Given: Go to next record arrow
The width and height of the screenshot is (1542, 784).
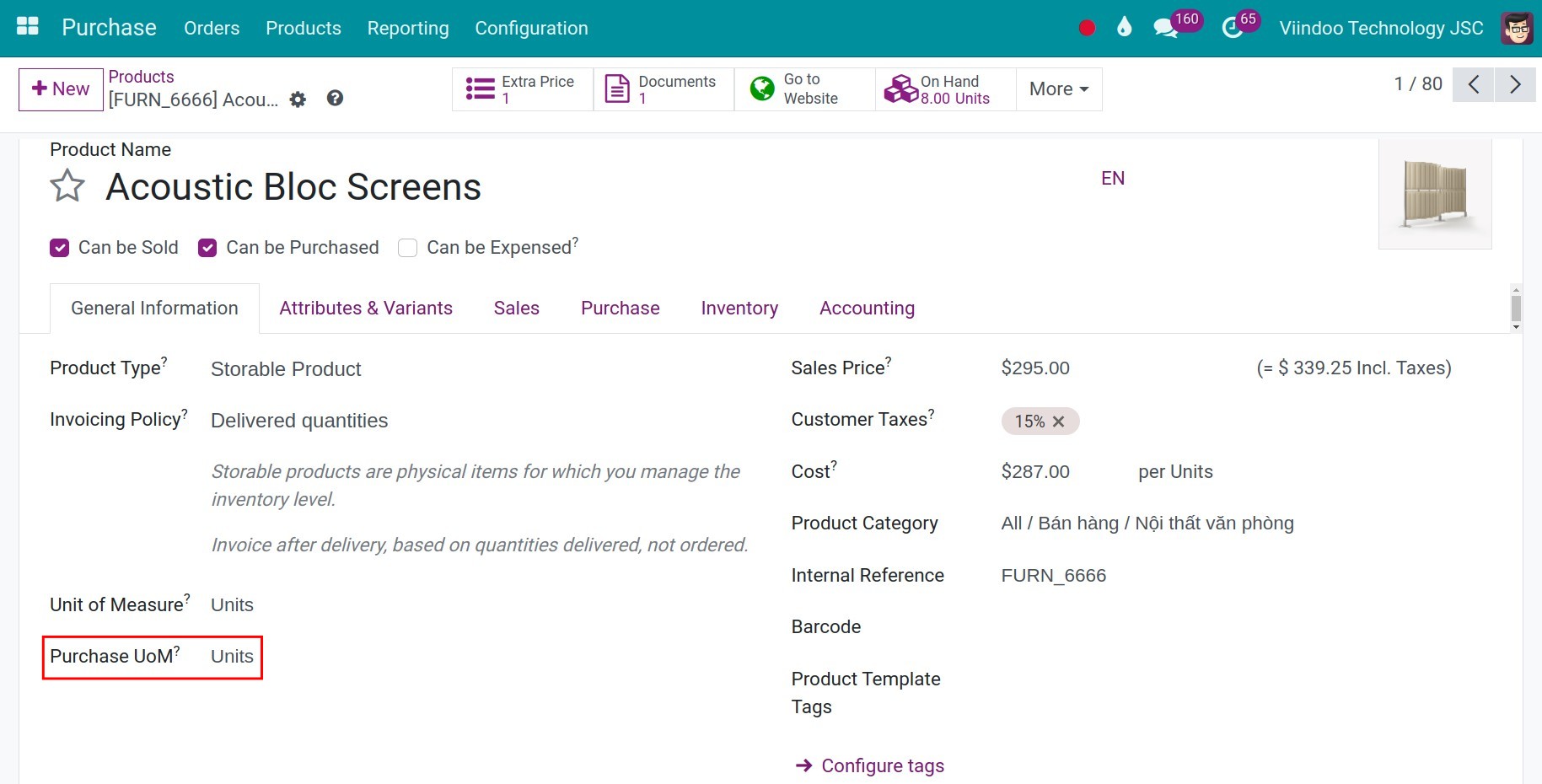Looking at the screenshot, I should (1515, 84).
